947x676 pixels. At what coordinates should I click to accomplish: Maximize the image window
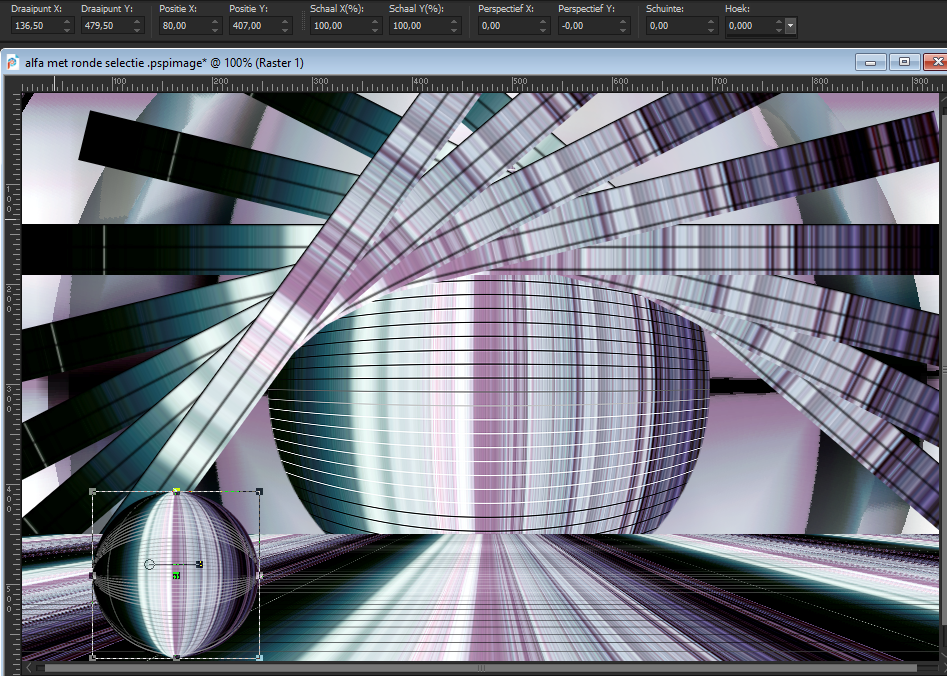point(904,62)
